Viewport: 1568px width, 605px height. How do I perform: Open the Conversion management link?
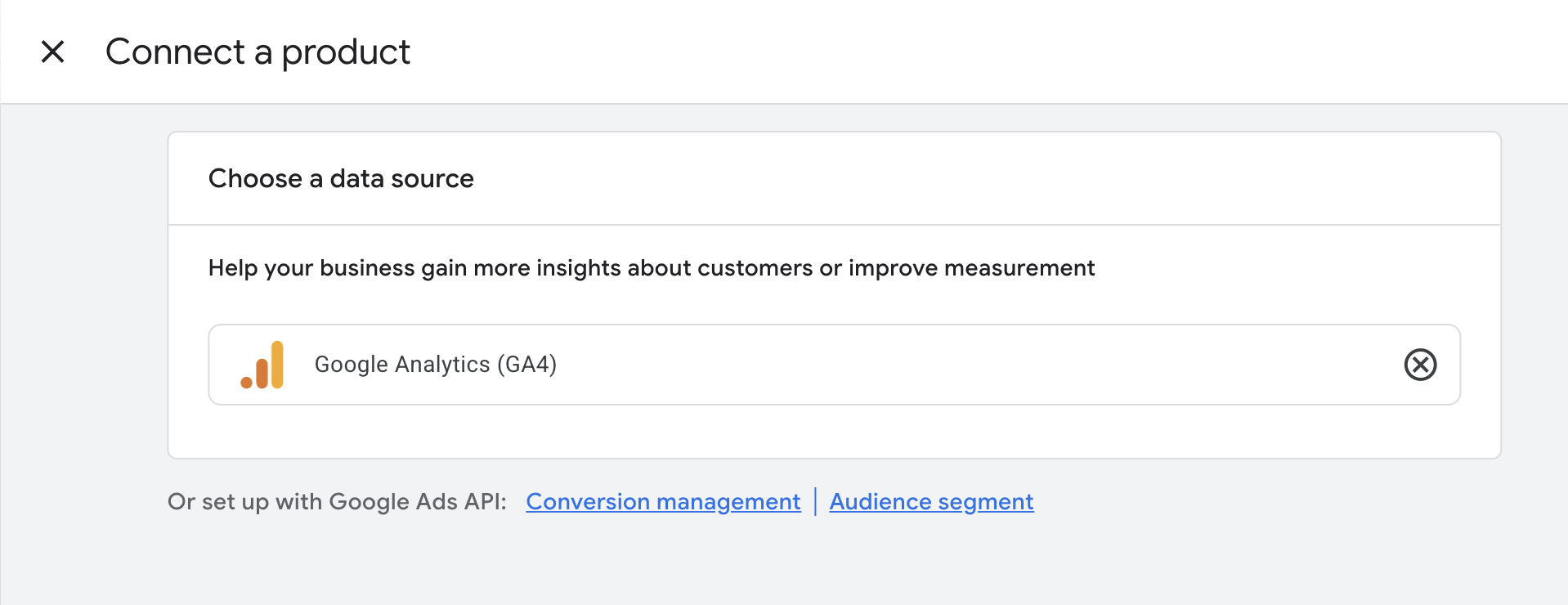point(663,501)
